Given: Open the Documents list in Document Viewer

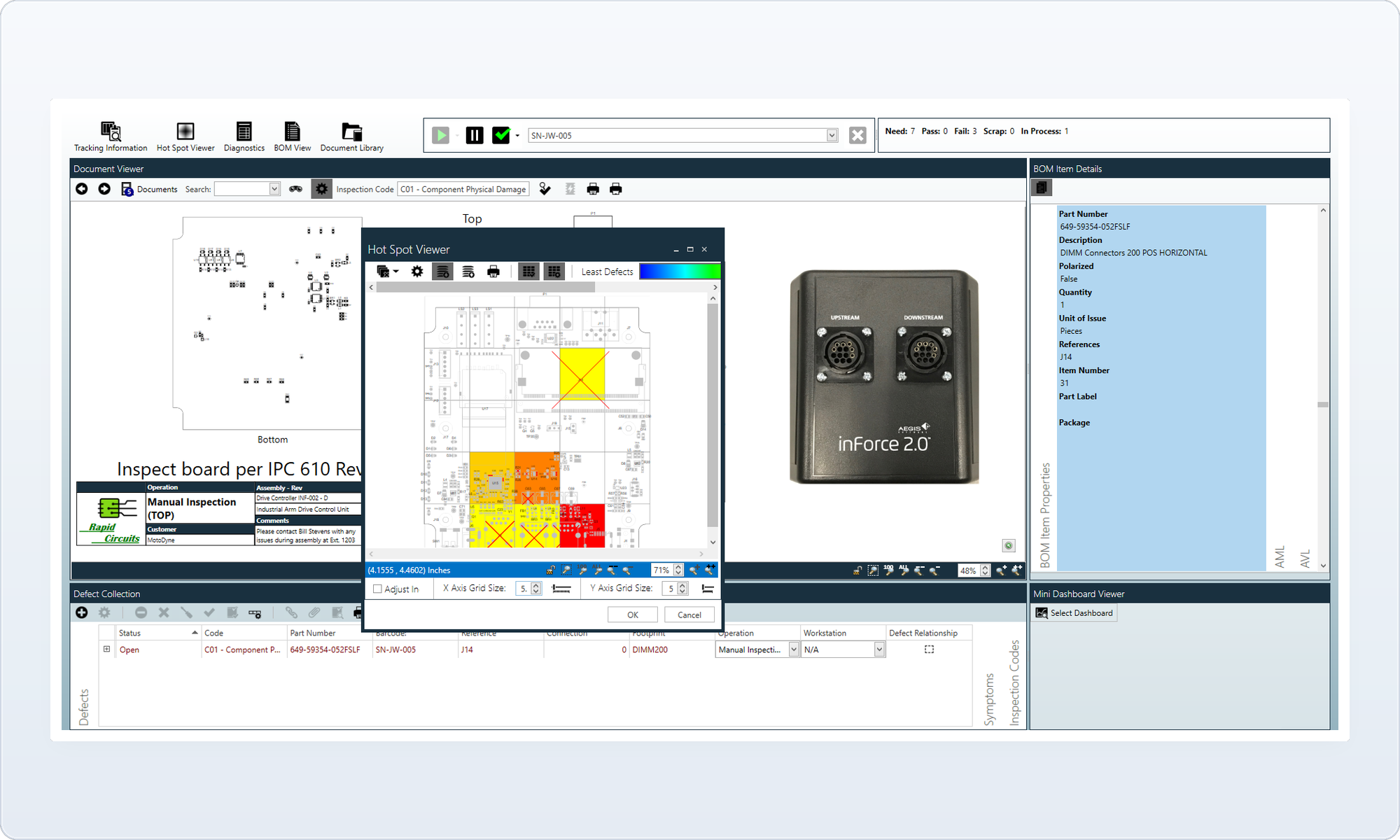Looking at the screenshot, I should 150,189.
